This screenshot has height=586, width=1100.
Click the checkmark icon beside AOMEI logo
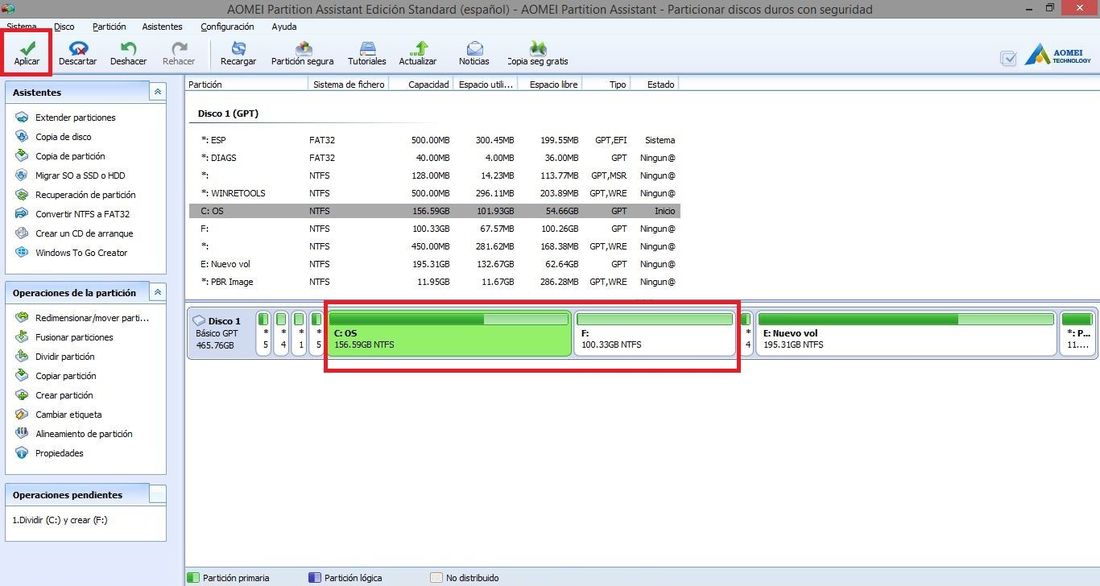[x=1008, y=58]
